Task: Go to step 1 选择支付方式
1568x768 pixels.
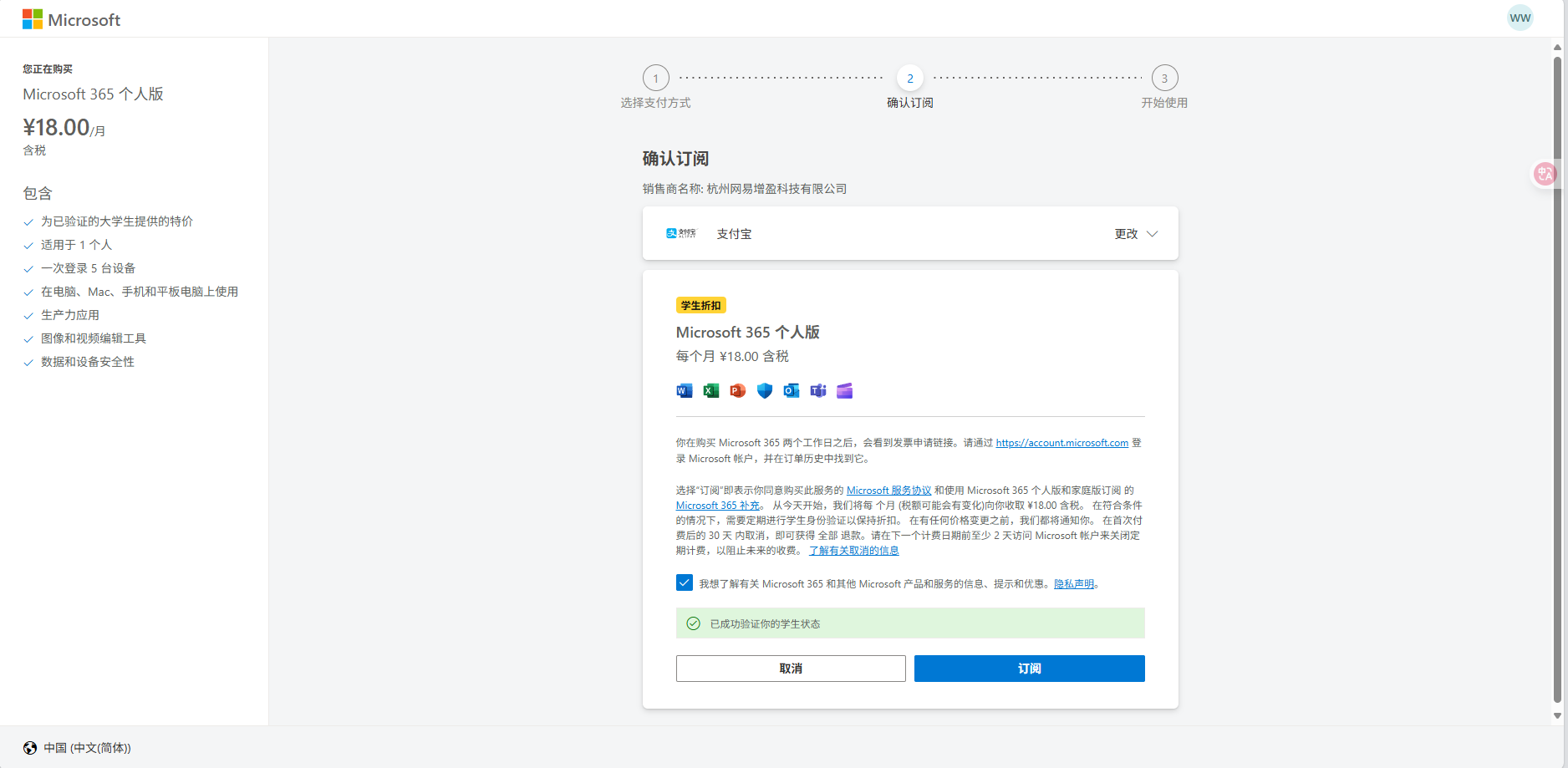Action: [x=656, y=87]
